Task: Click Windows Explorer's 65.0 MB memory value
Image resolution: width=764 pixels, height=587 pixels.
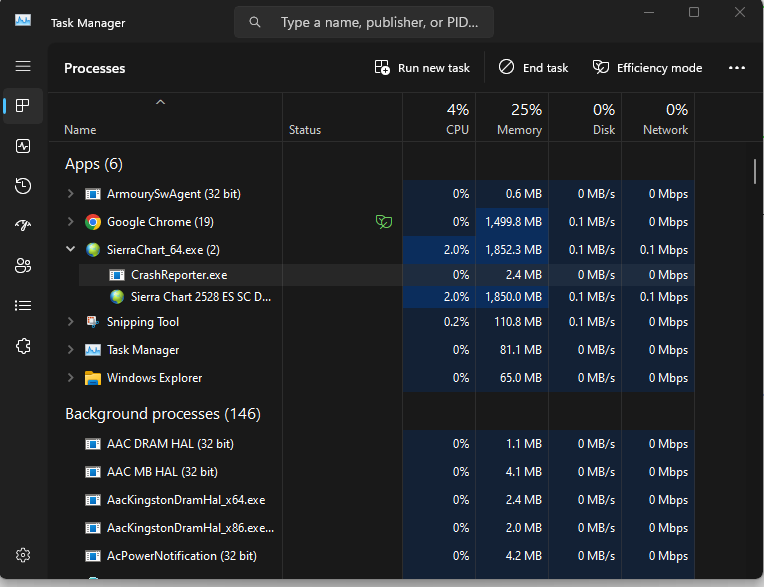Action: 520,378
